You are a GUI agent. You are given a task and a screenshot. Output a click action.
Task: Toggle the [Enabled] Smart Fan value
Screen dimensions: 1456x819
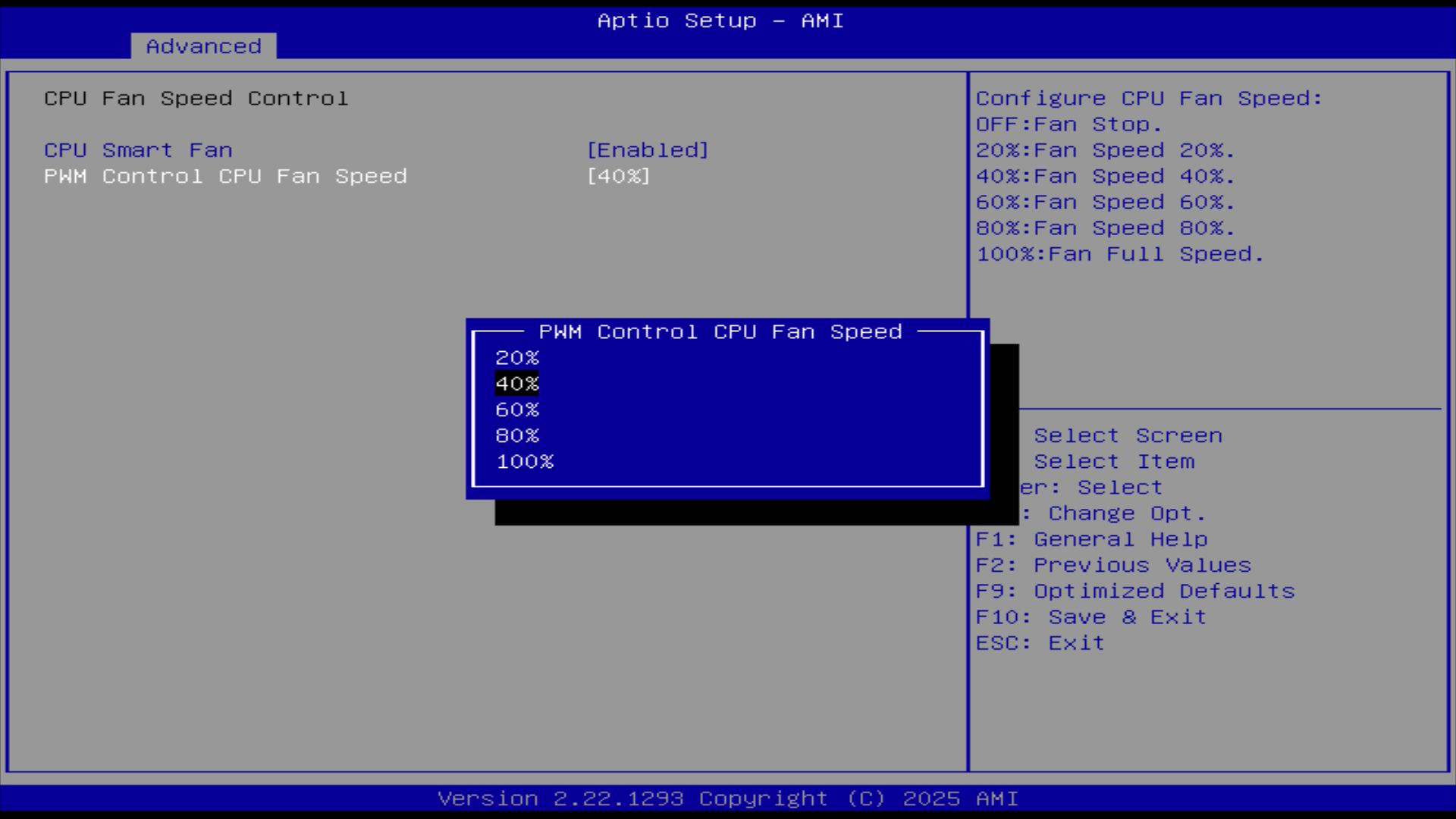[648, 150]
